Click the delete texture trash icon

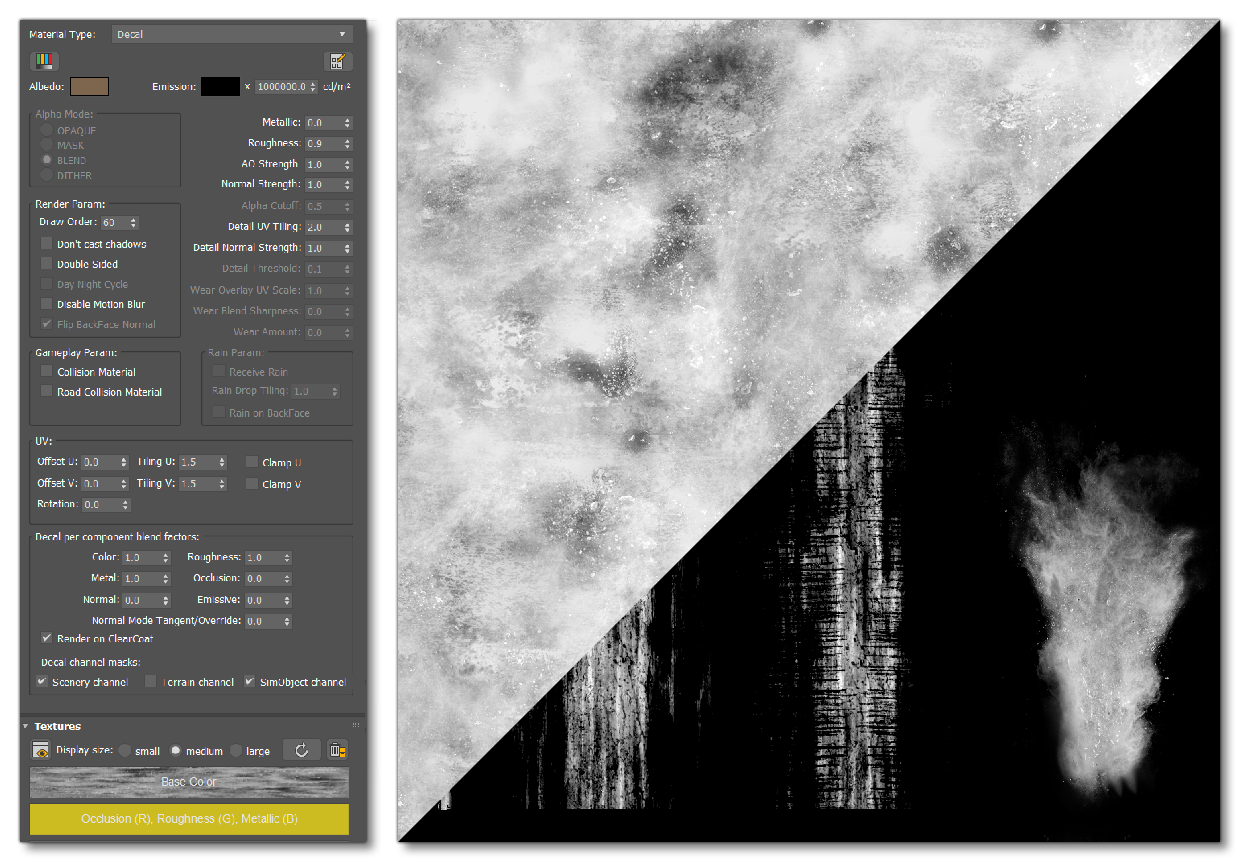tap(338, 750)
